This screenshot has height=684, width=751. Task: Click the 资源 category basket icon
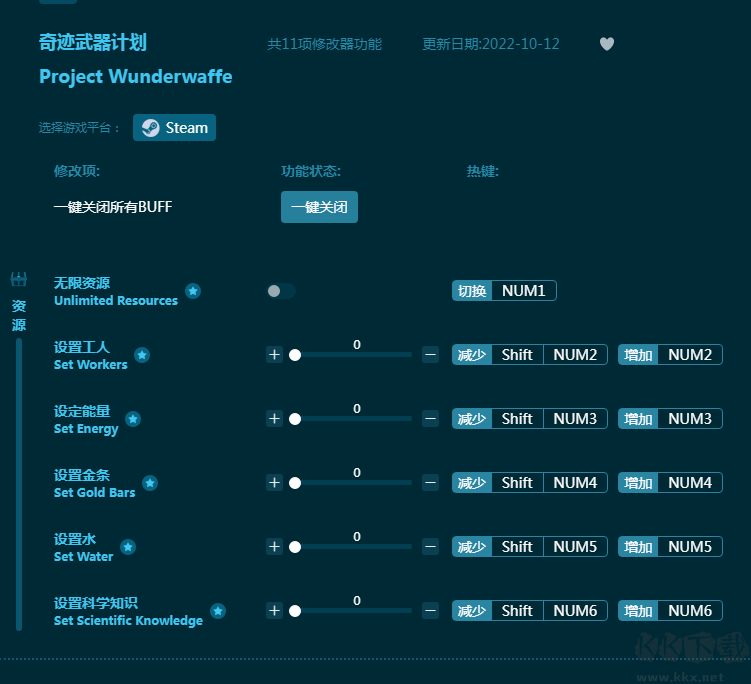(x=19, y=279)
